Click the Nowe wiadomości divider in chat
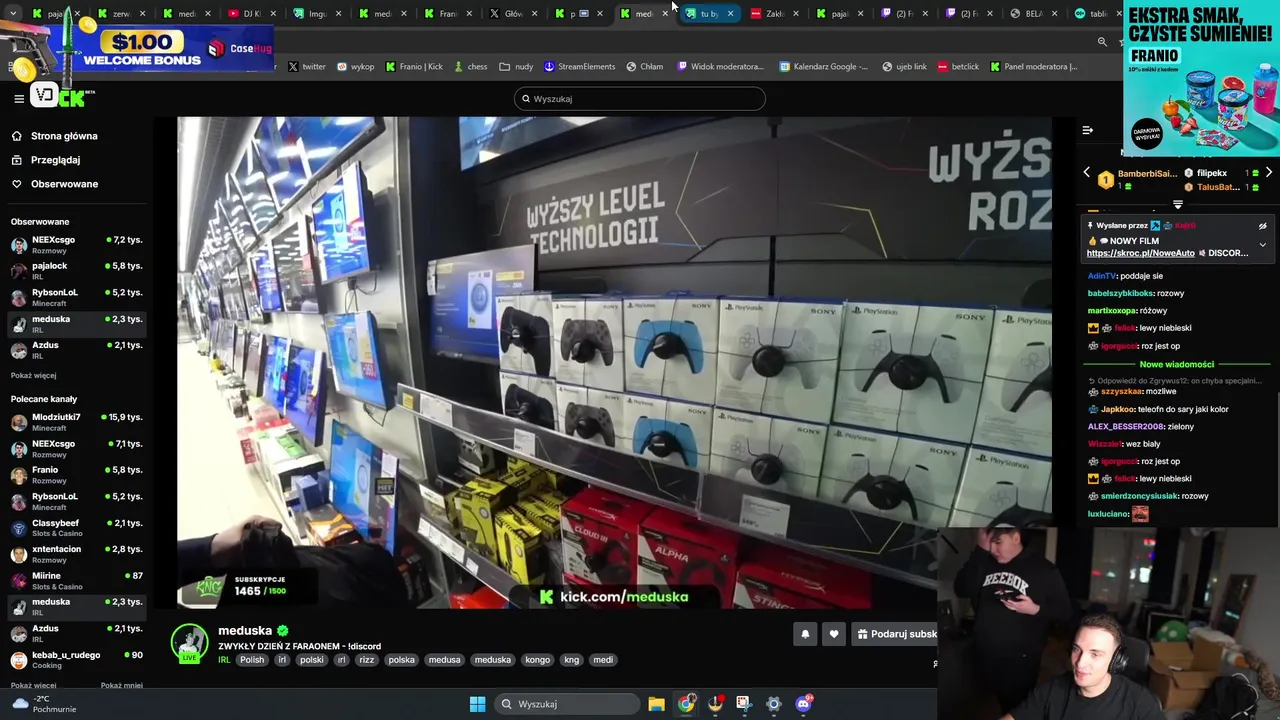 pyautogui.click(x=1176, y=364)
